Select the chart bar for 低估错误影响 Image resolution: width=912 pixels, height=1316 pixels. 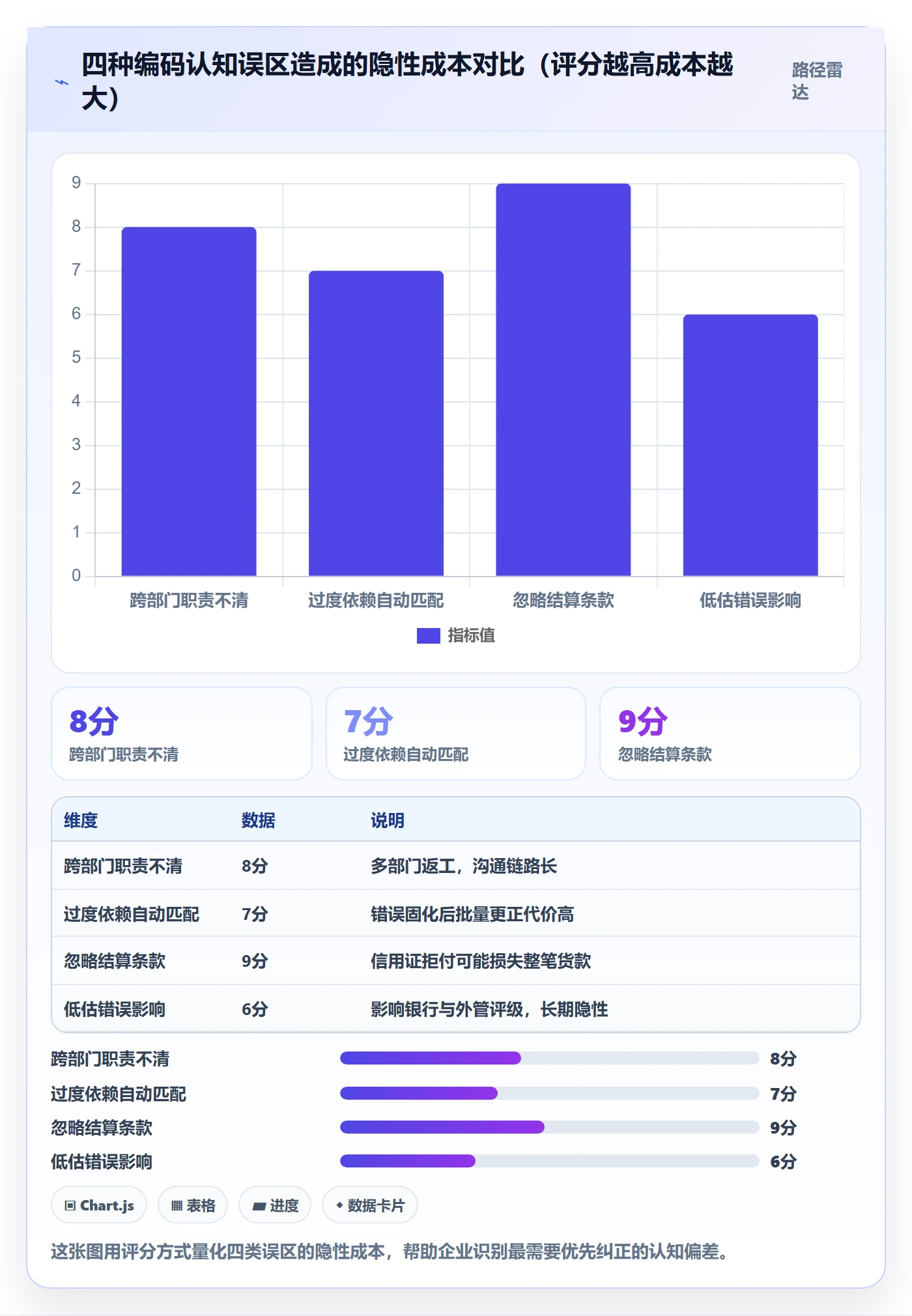click(750, 445)
